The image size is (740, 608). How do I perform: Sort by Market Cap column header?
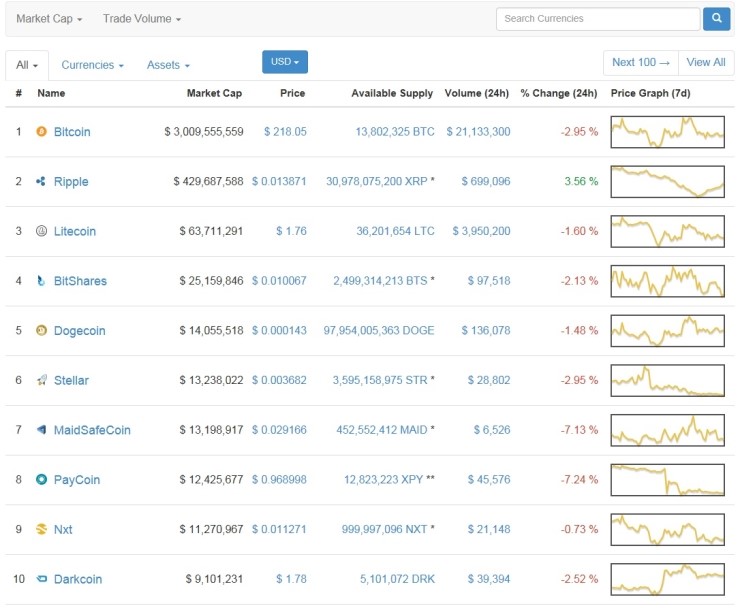point(214,93)
